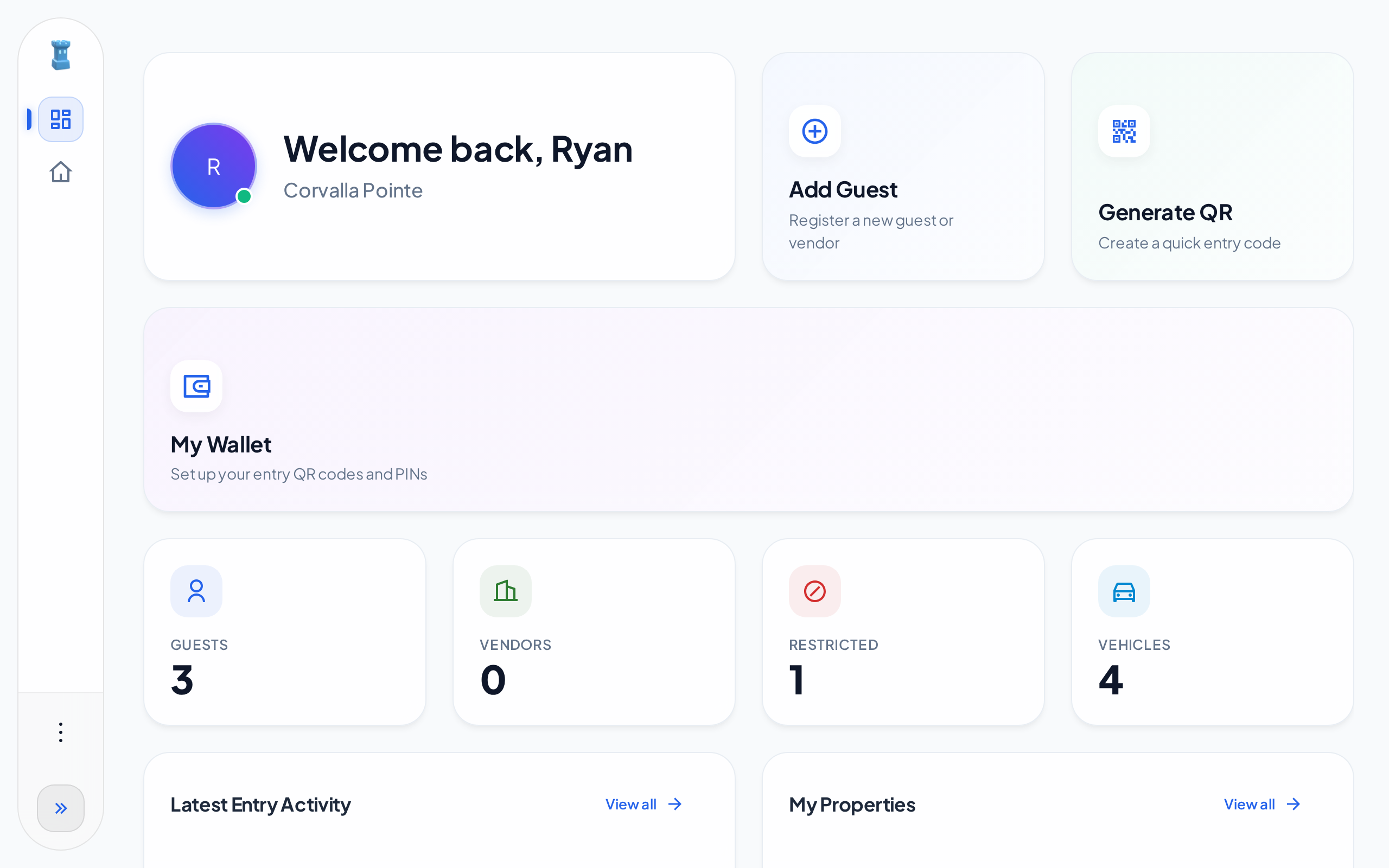Image resolution: width=1389 pixels, height=868 pixels.
Task: Click the castle tower logo
Action: [x=60, y=55]
